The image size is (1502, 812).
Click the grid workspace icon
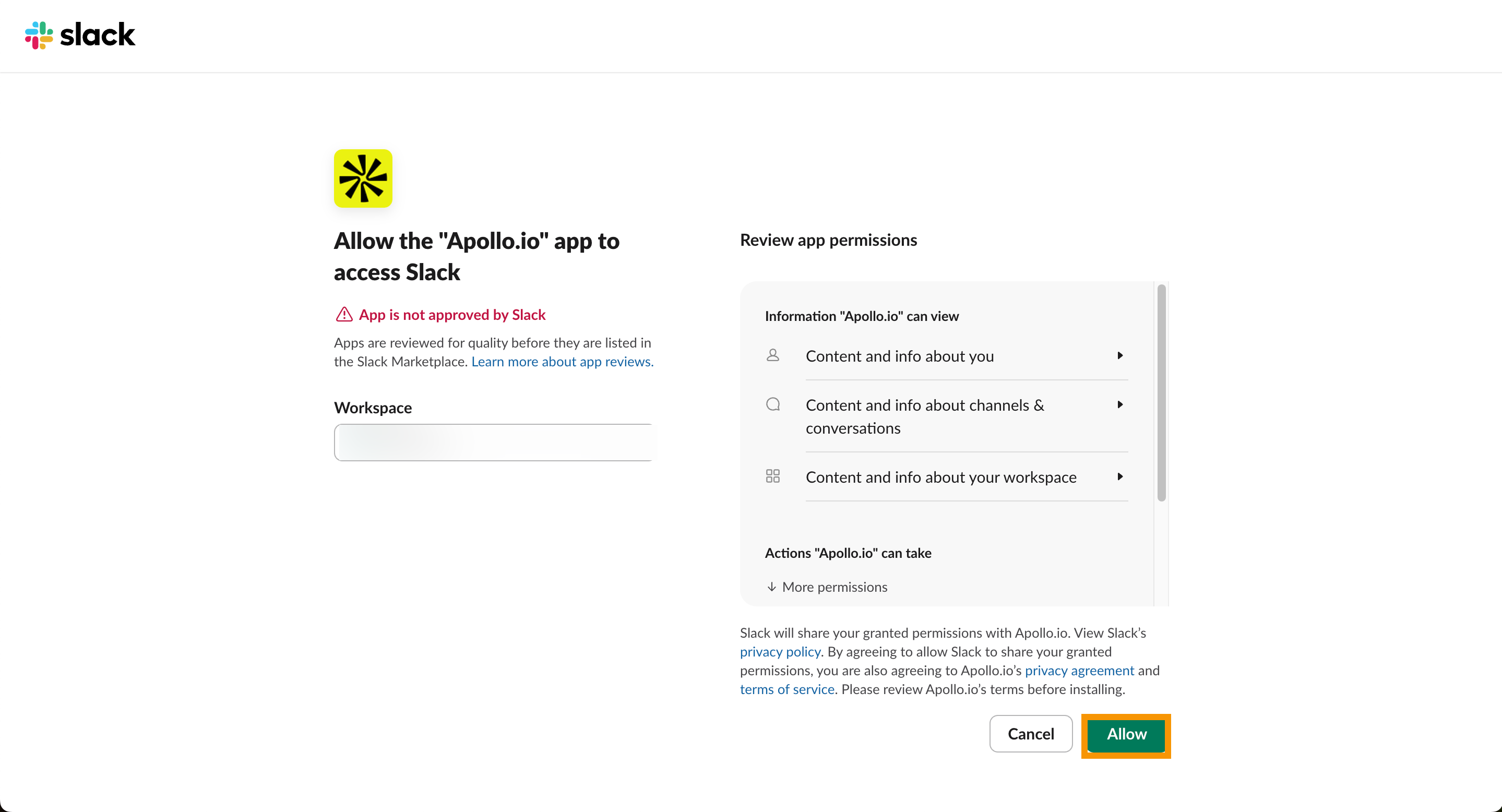tap(772, 476)
